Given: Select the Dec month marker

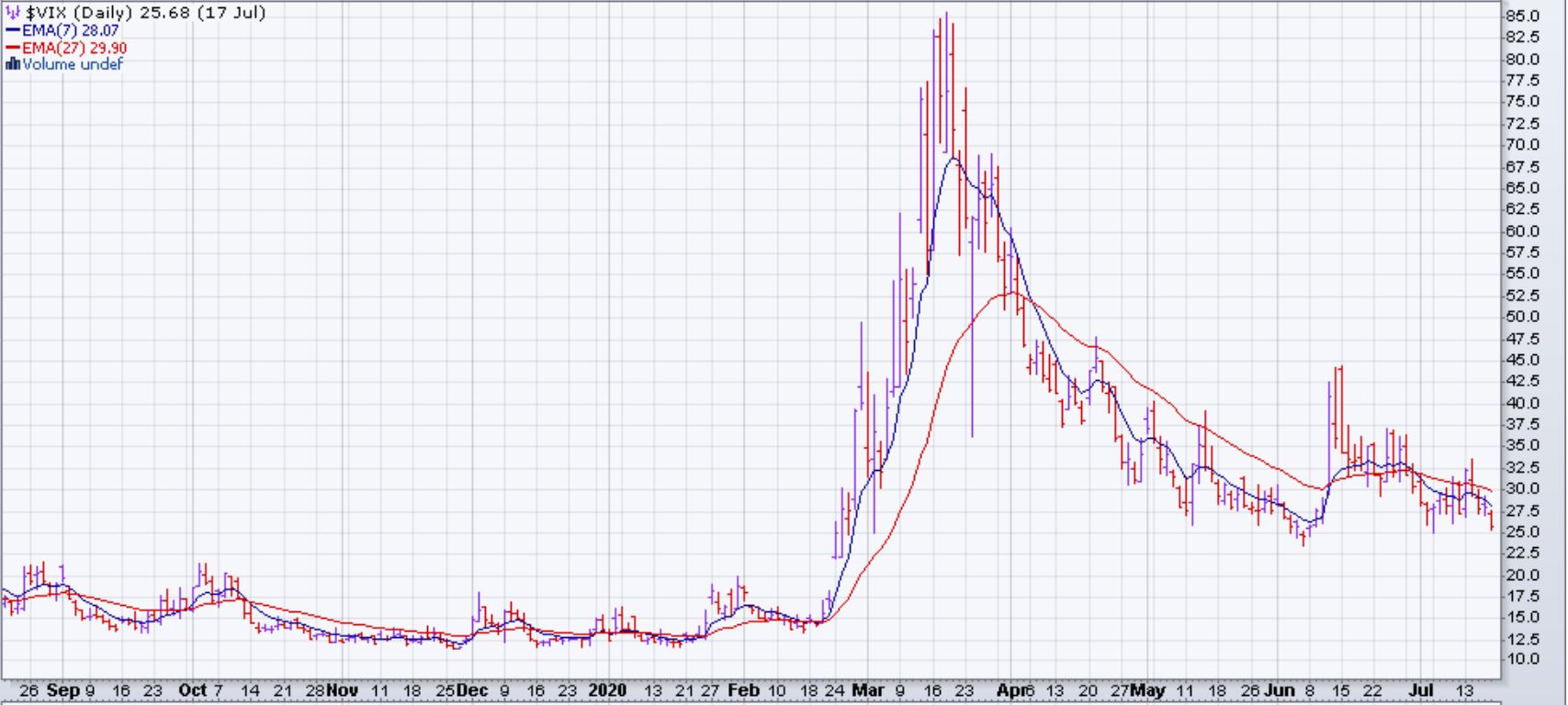Looking at the screenshot, I should pos(472,690).
